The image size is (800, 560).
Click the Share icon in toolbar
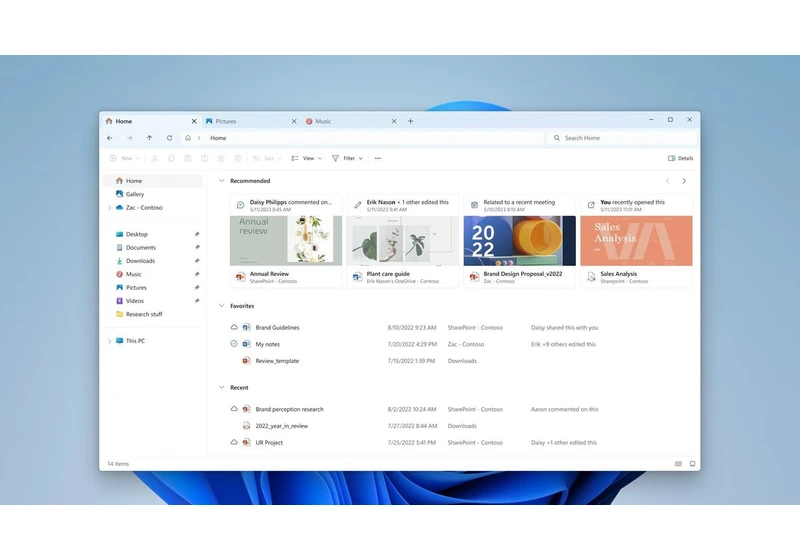(221, 158)
